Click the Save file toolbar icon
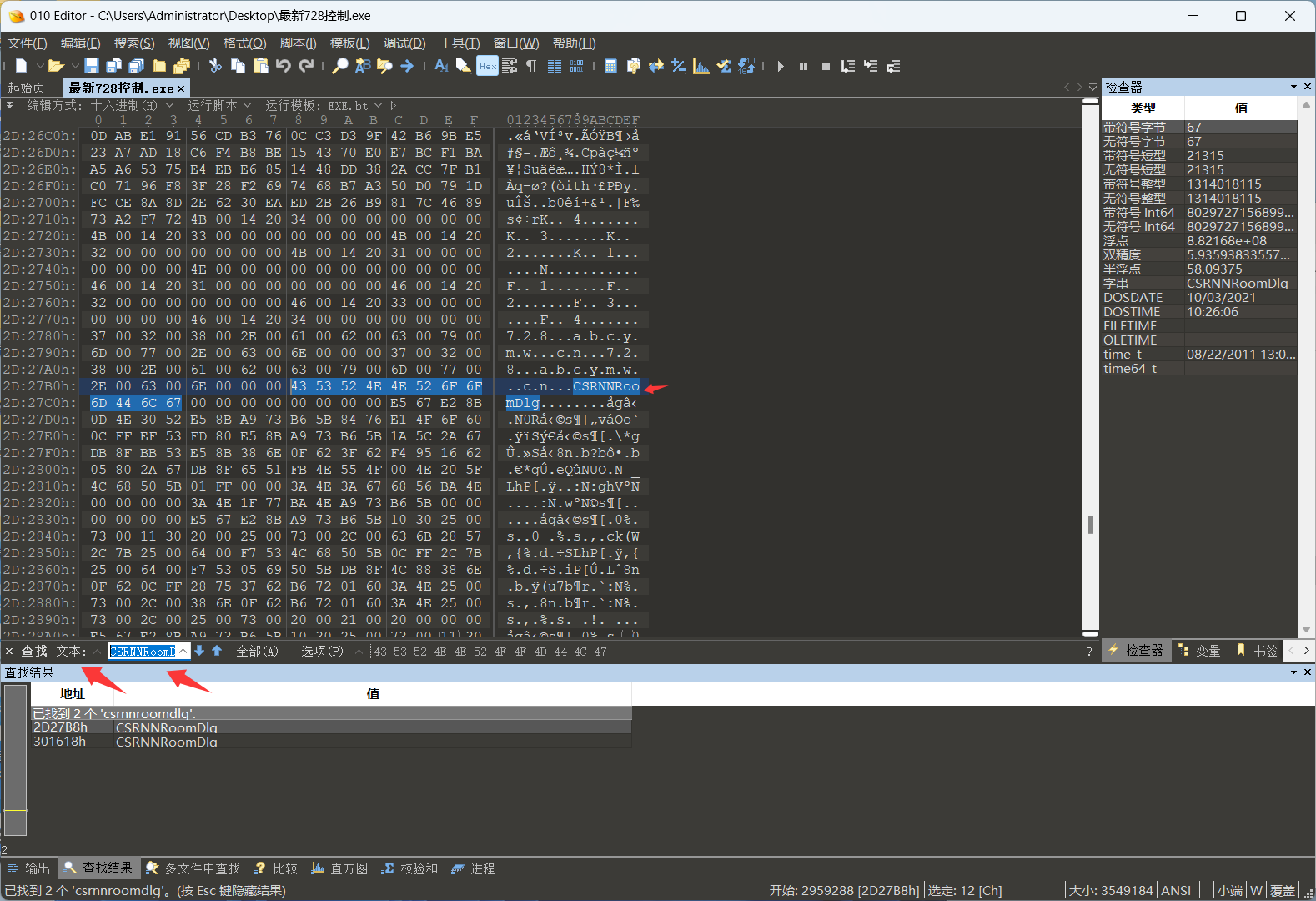The width and height of the screenshot is (1316, 901). tap(92, 66)
